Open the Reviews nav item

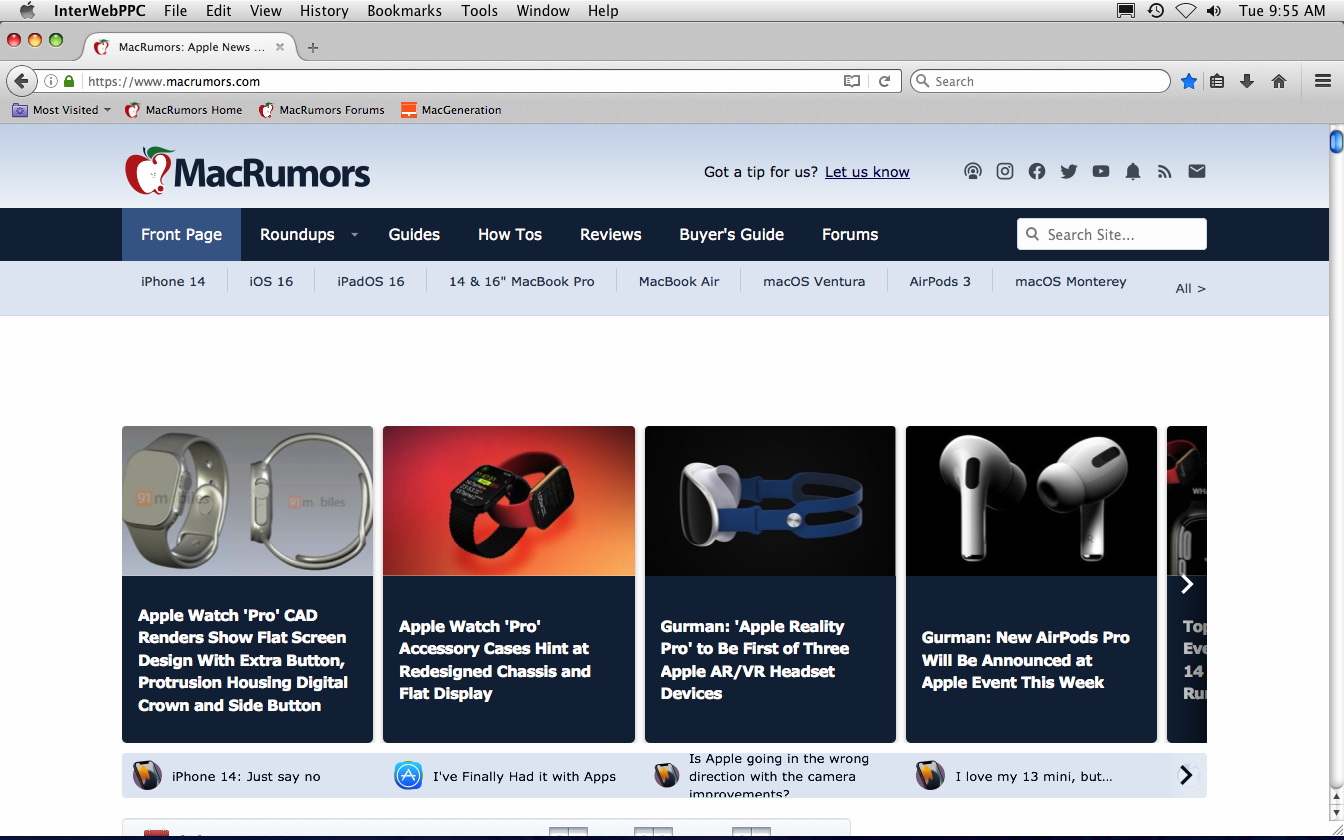[611, 234]
